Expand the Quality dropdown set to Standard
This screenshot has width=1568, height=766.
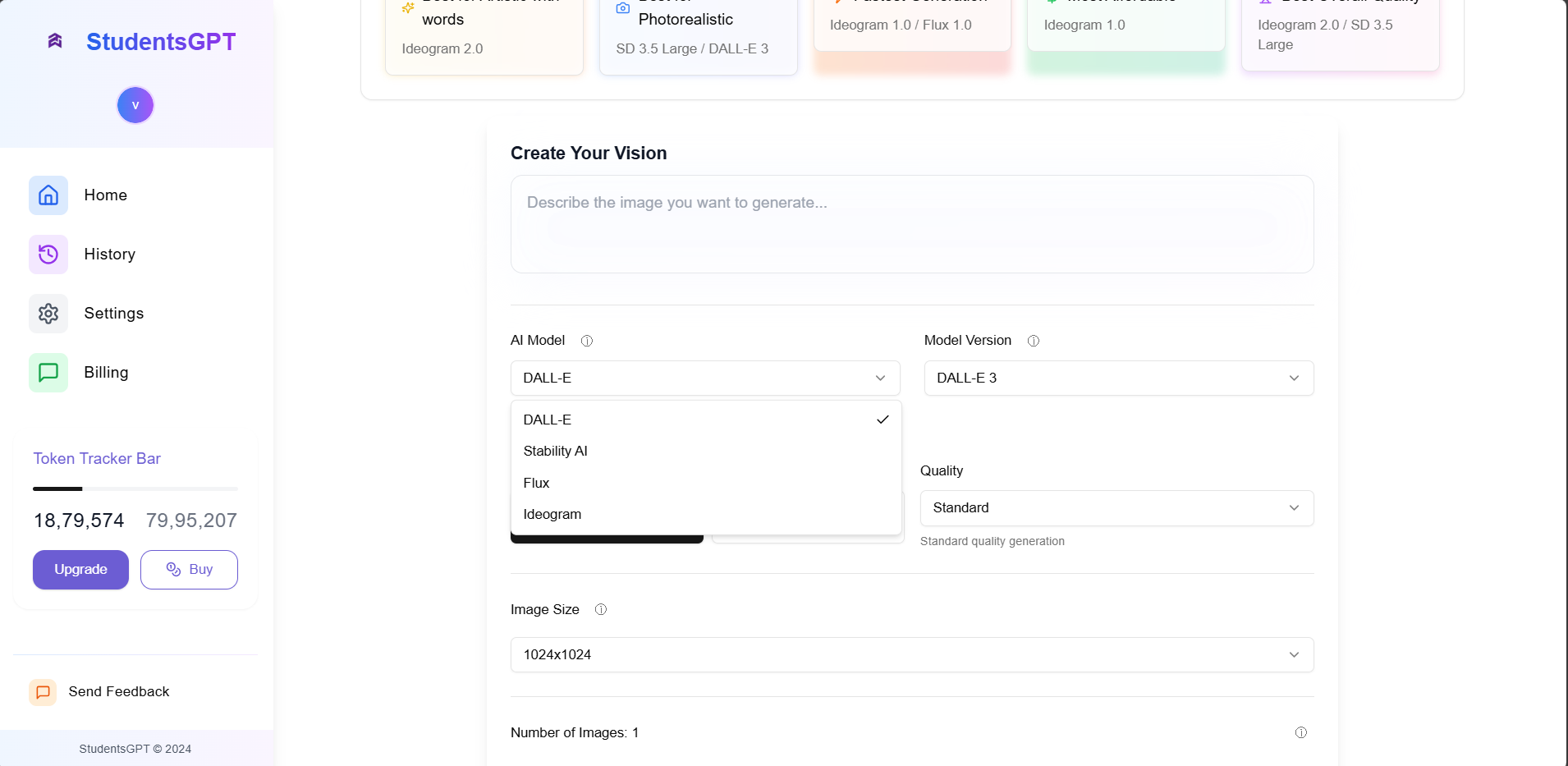1117,508
